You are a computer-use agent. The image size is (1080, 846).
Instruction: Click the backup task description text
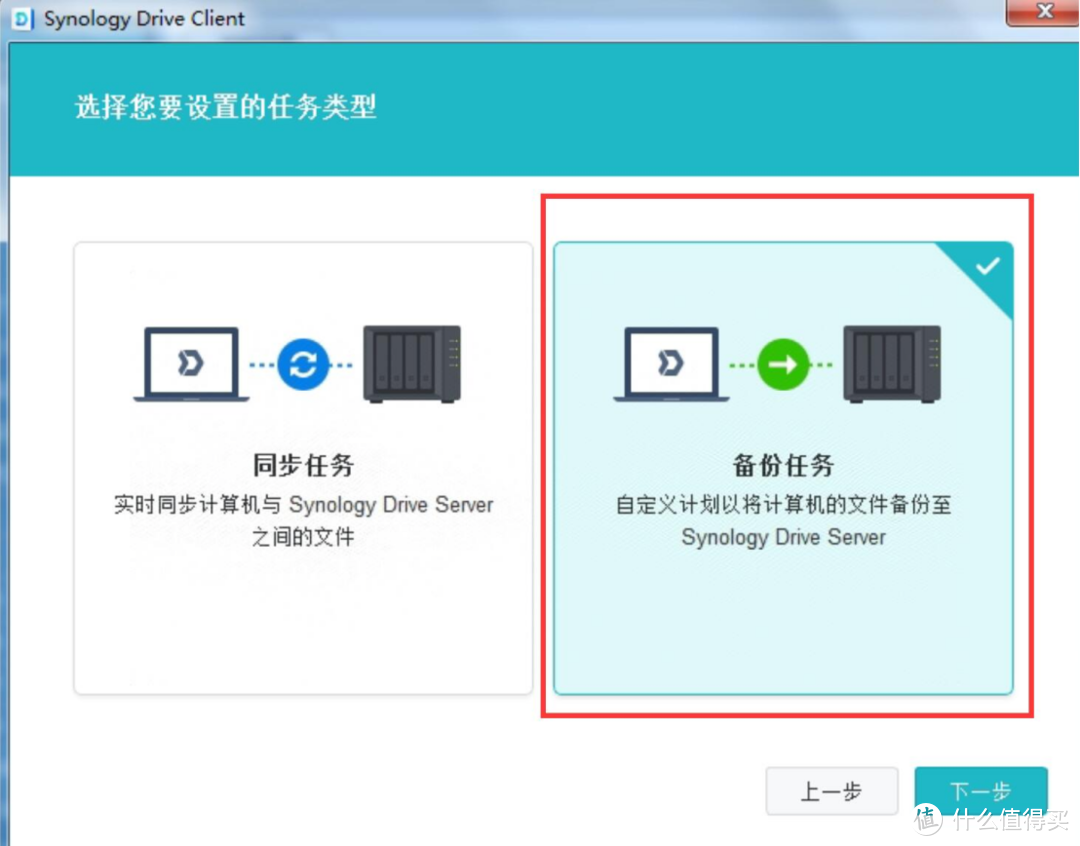pos(786,520)
